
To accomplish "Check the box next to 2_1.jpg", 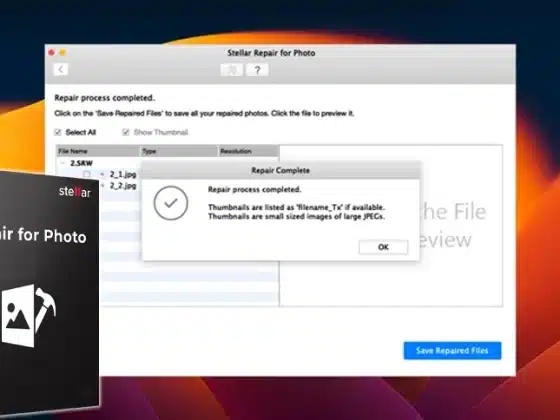I will pyautogui.click(x=86, y=174).
